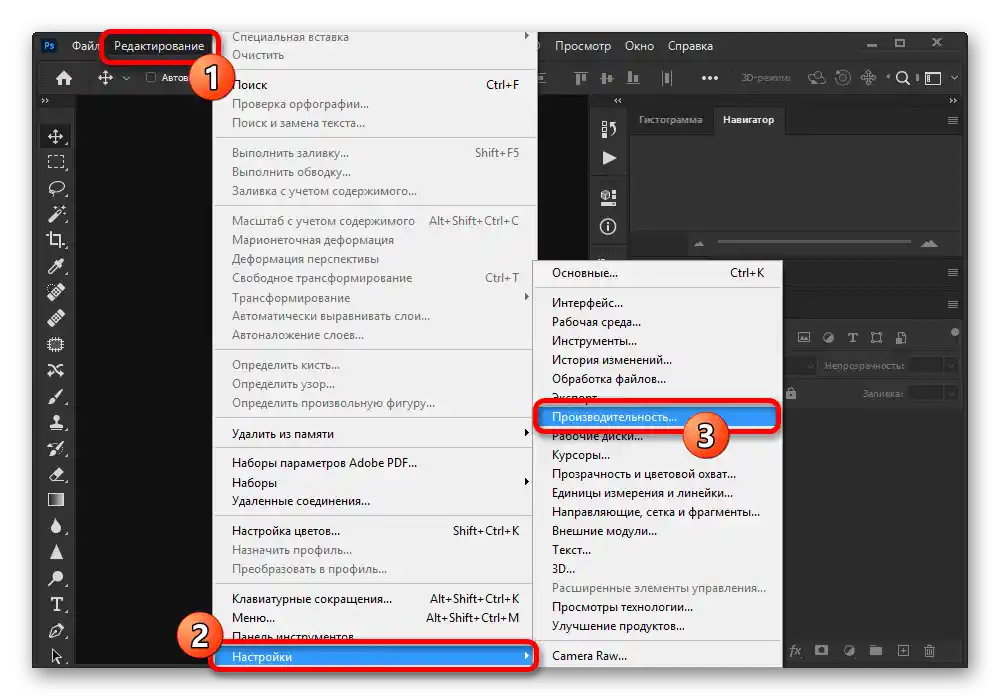This screenshot has height=700, width=1000.
Task: Select the Brush tool
Action: coord(56,397)
